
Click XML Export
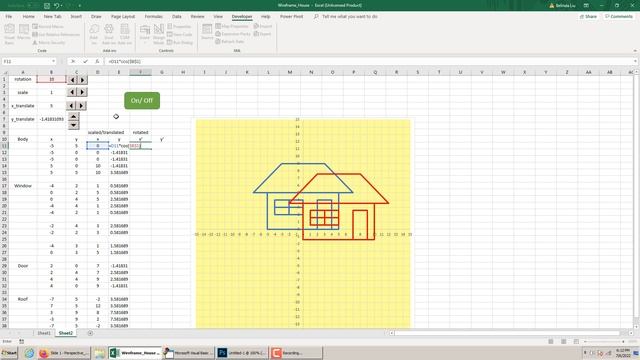click(x=262, y=34)
